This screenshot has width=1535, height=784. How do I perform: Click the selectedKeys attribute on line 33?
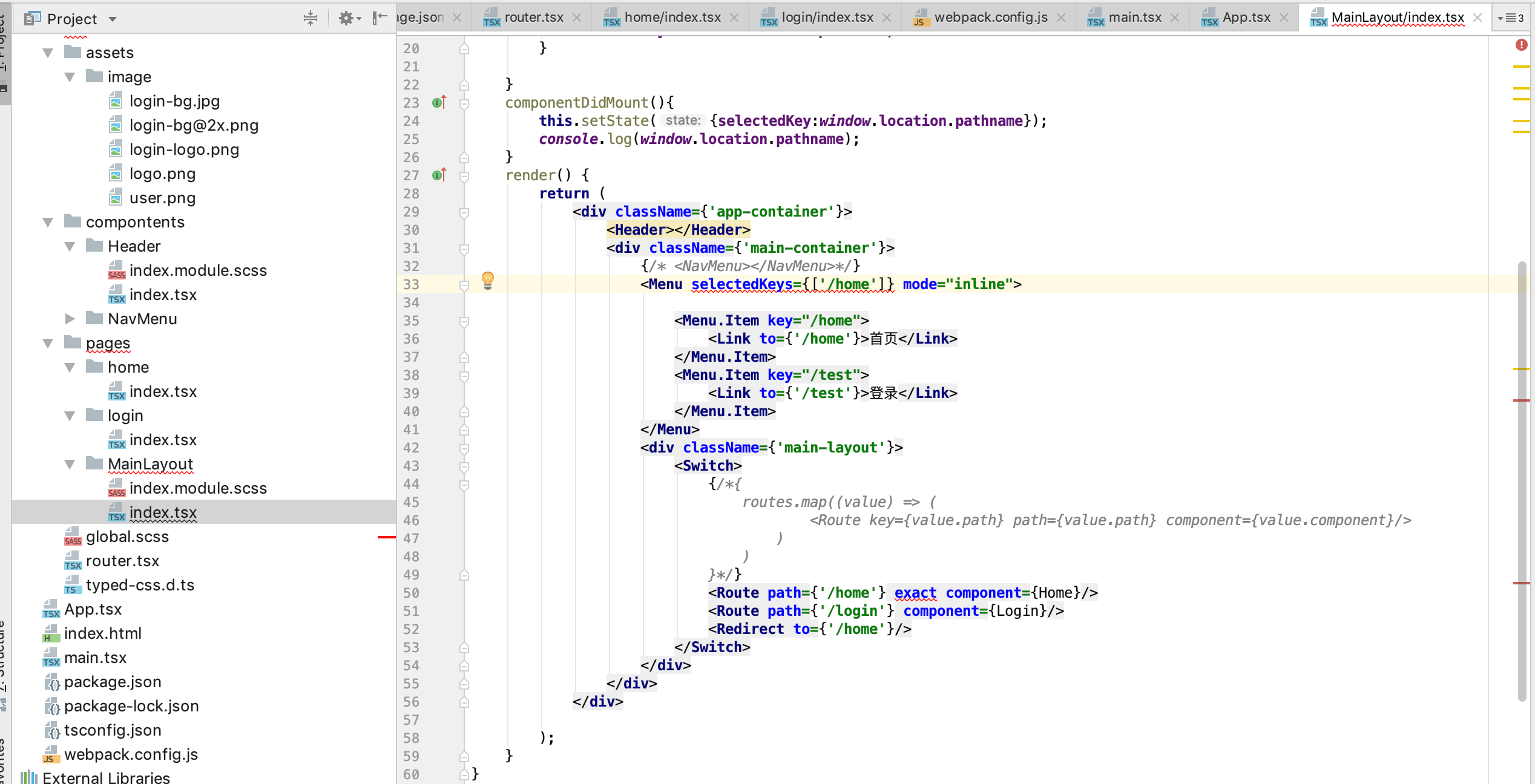point(742,284)
